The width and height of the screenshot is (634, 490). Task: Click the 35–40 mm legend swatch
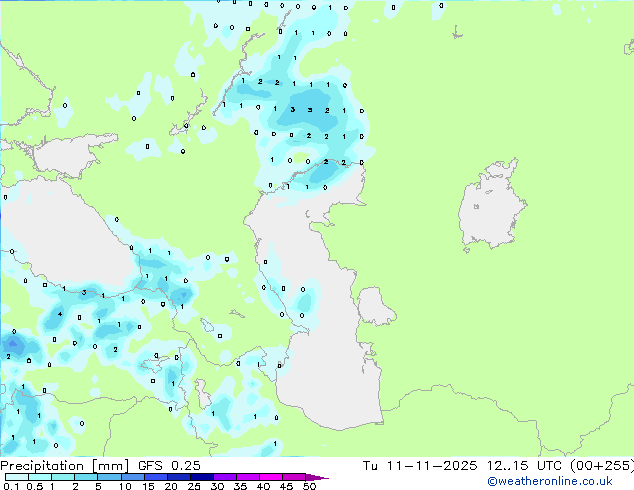(247, 477)
